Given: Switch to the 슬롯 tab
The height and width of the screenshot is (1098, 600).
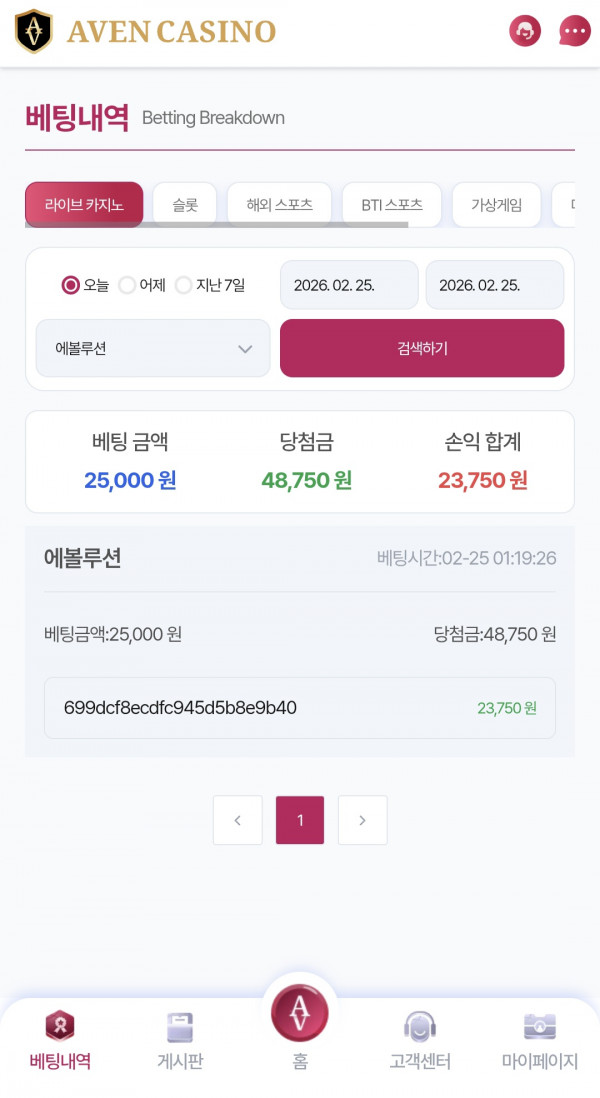Looking at the screenshot, I should [x=185, y=203].
